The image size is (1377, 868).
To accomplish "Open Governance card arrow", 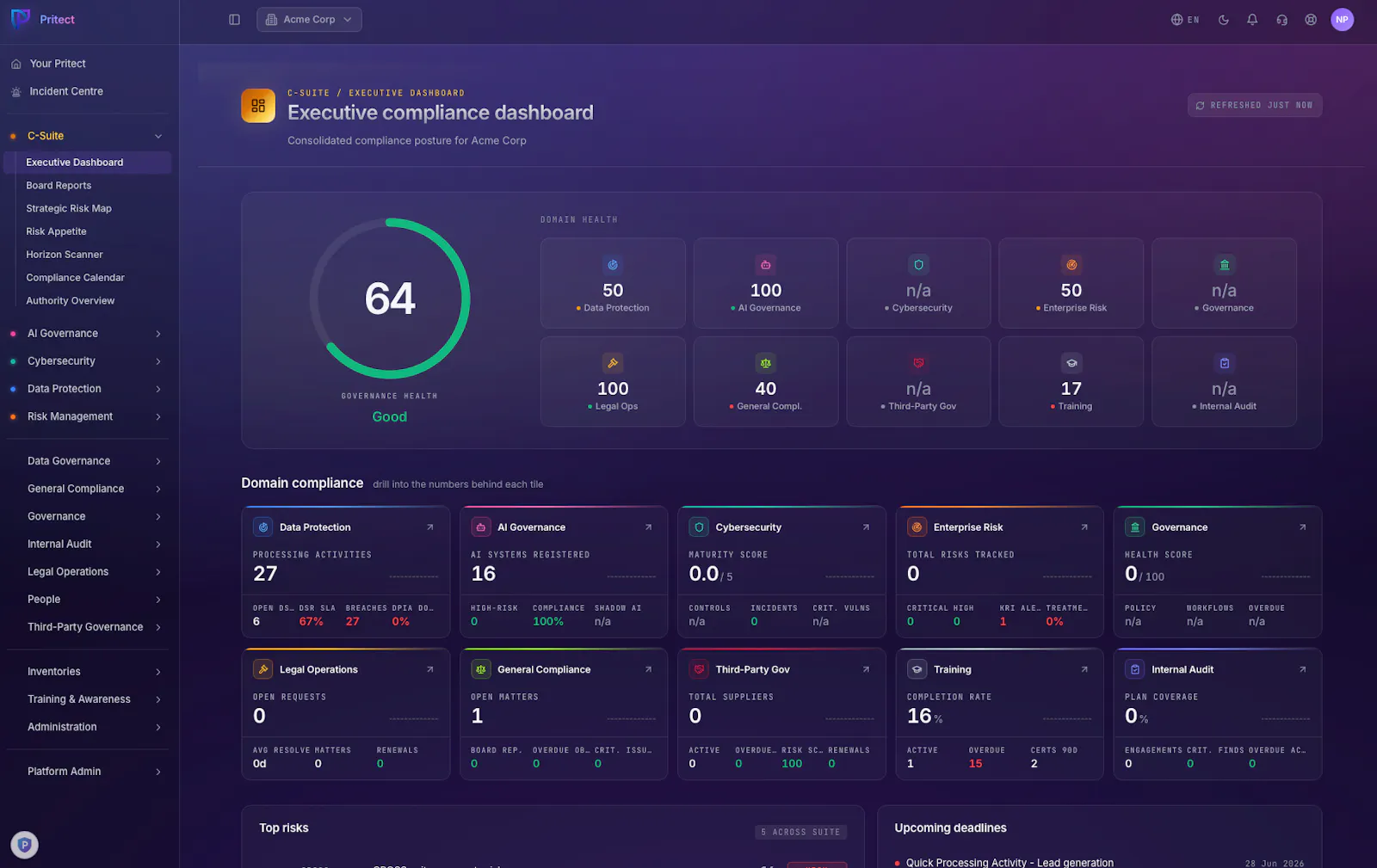I will (1302, 527).
